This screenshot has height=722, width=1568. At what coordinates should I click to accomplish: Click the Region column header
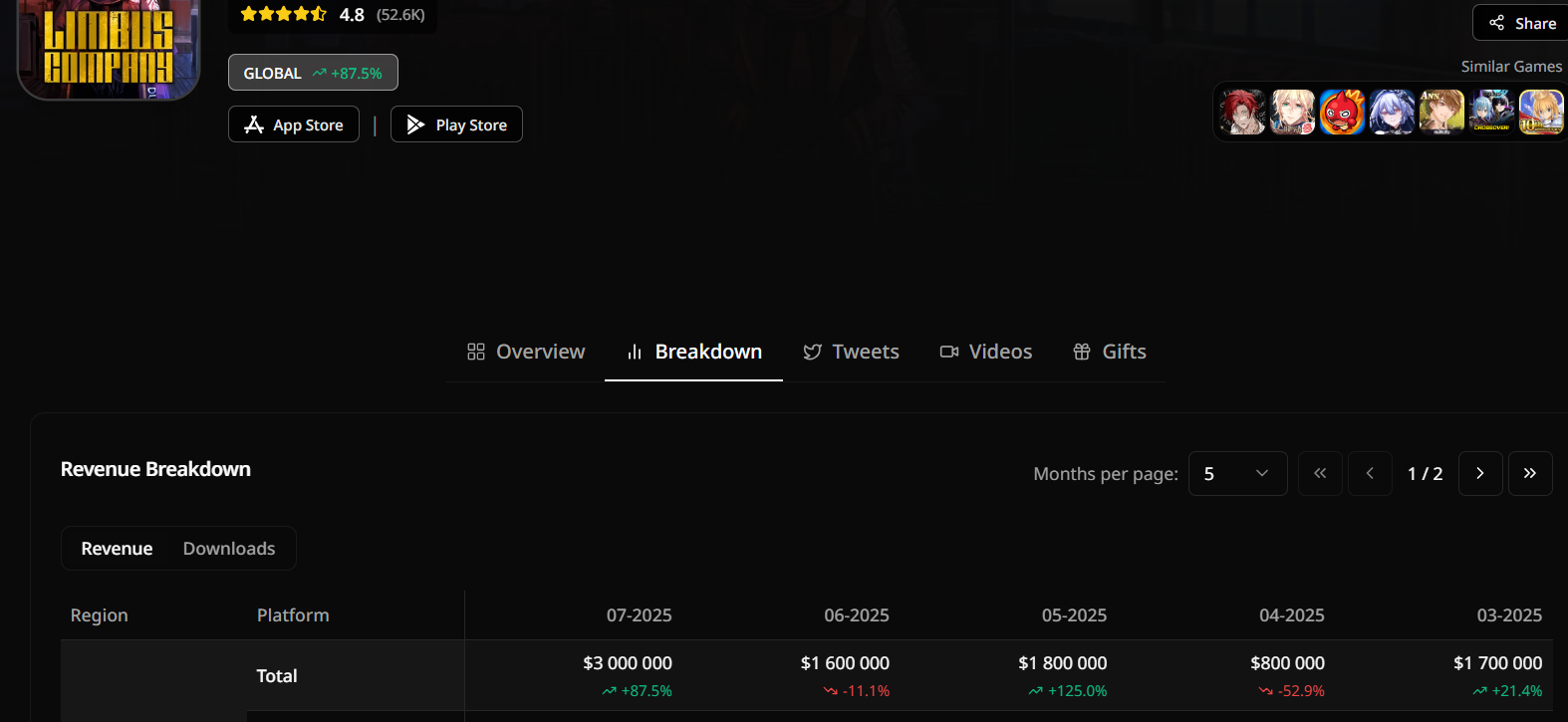tap(100, 615)
